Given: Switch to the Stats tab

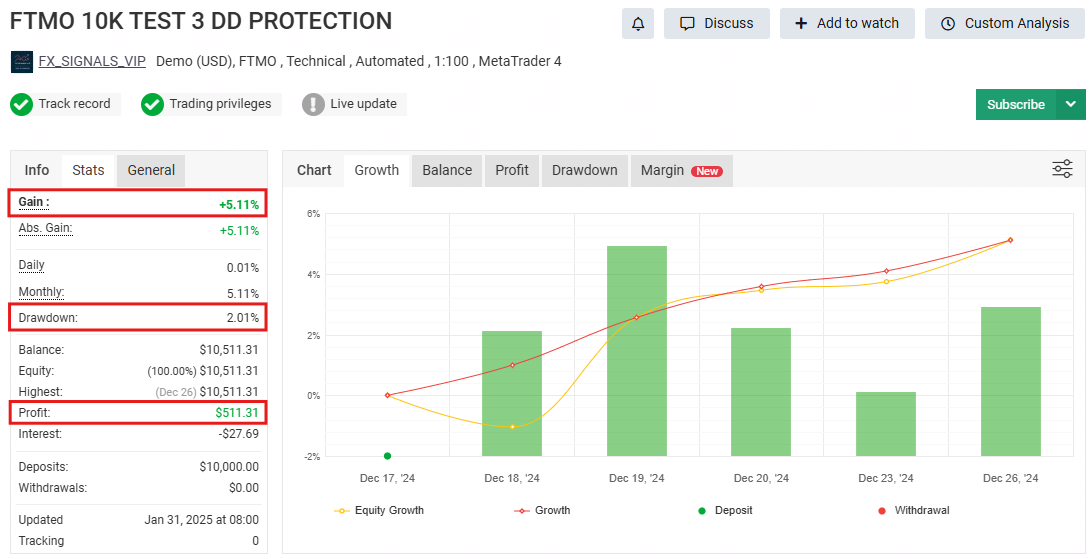Looking at the screenshot, I should click(88, 170).
